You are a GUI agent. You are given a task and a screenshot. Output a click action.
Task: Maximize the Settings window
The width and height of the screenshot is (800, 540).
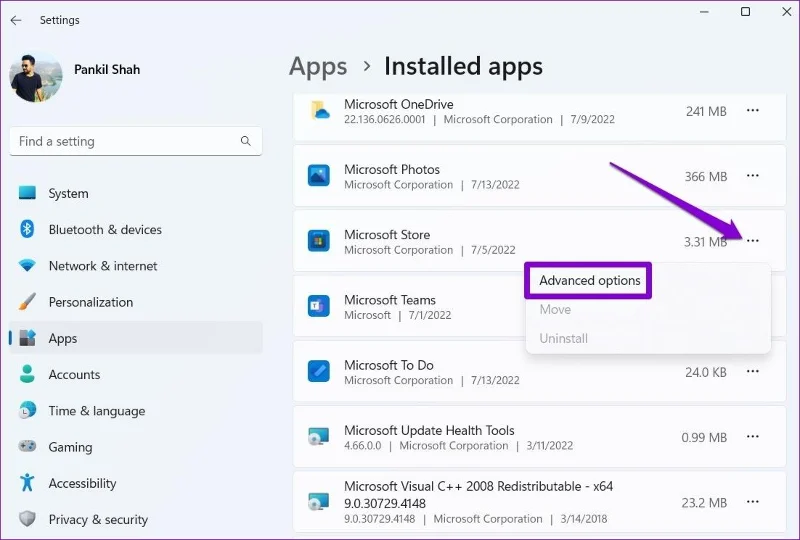[x=745, y=12]
